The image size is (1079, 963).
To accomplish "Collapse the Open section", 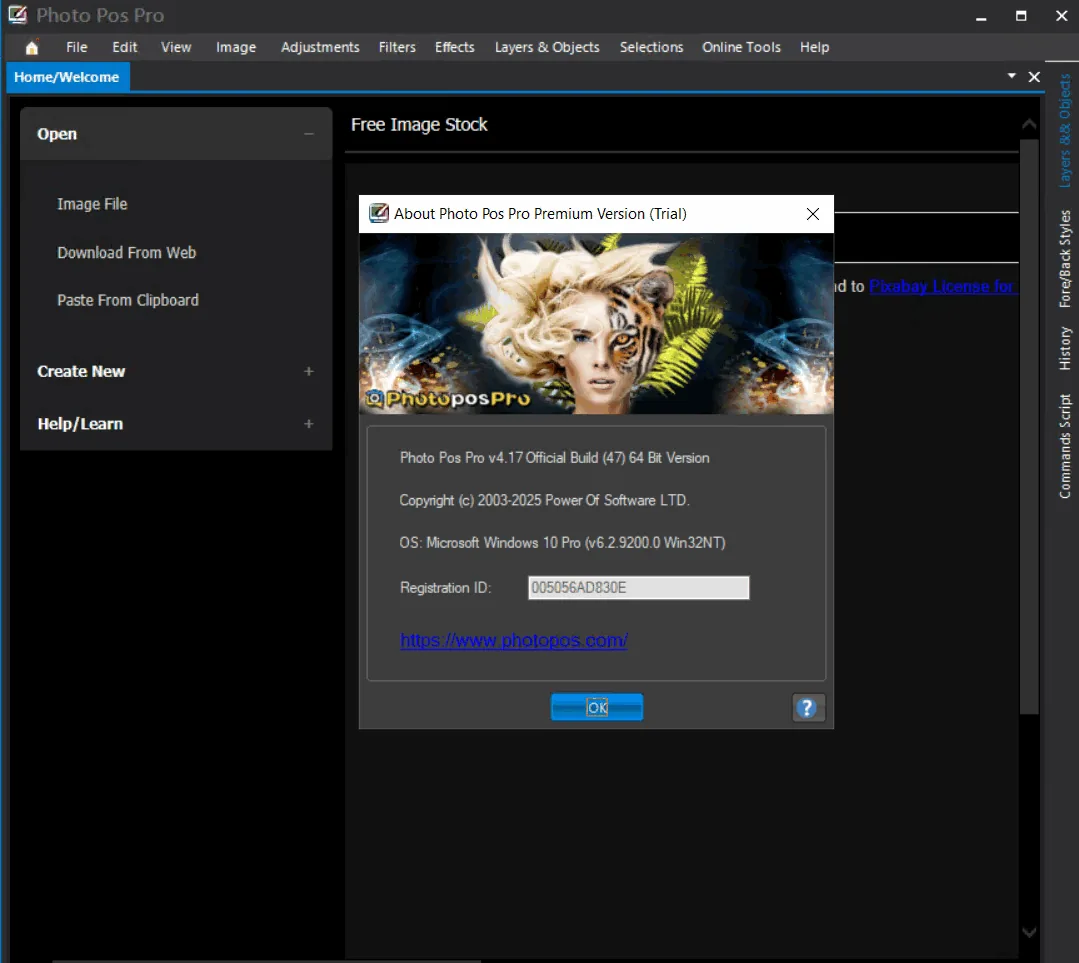I will tap(309, 134).
